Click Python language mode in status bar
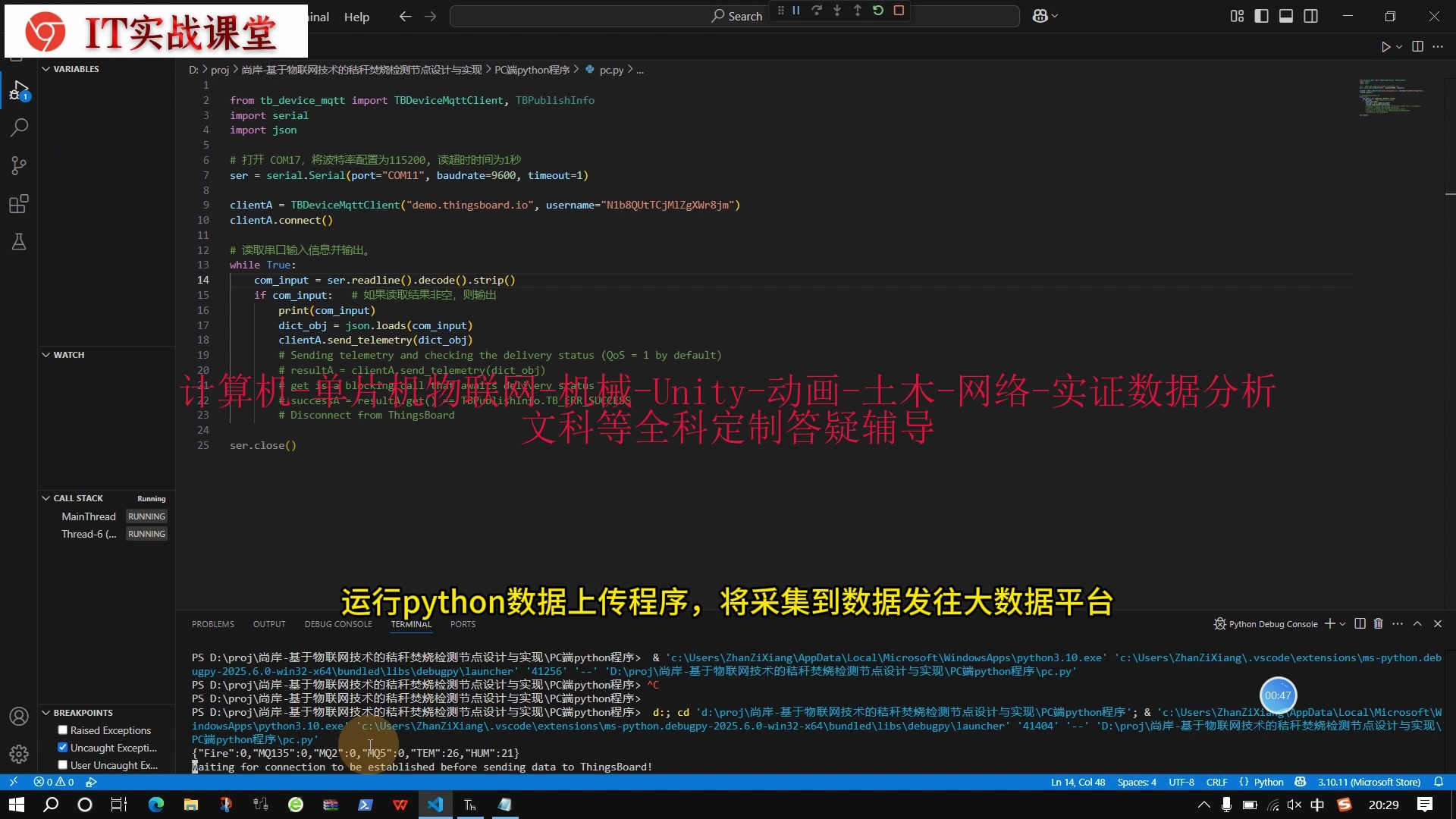The image size is (1456, 819). 1268,782
